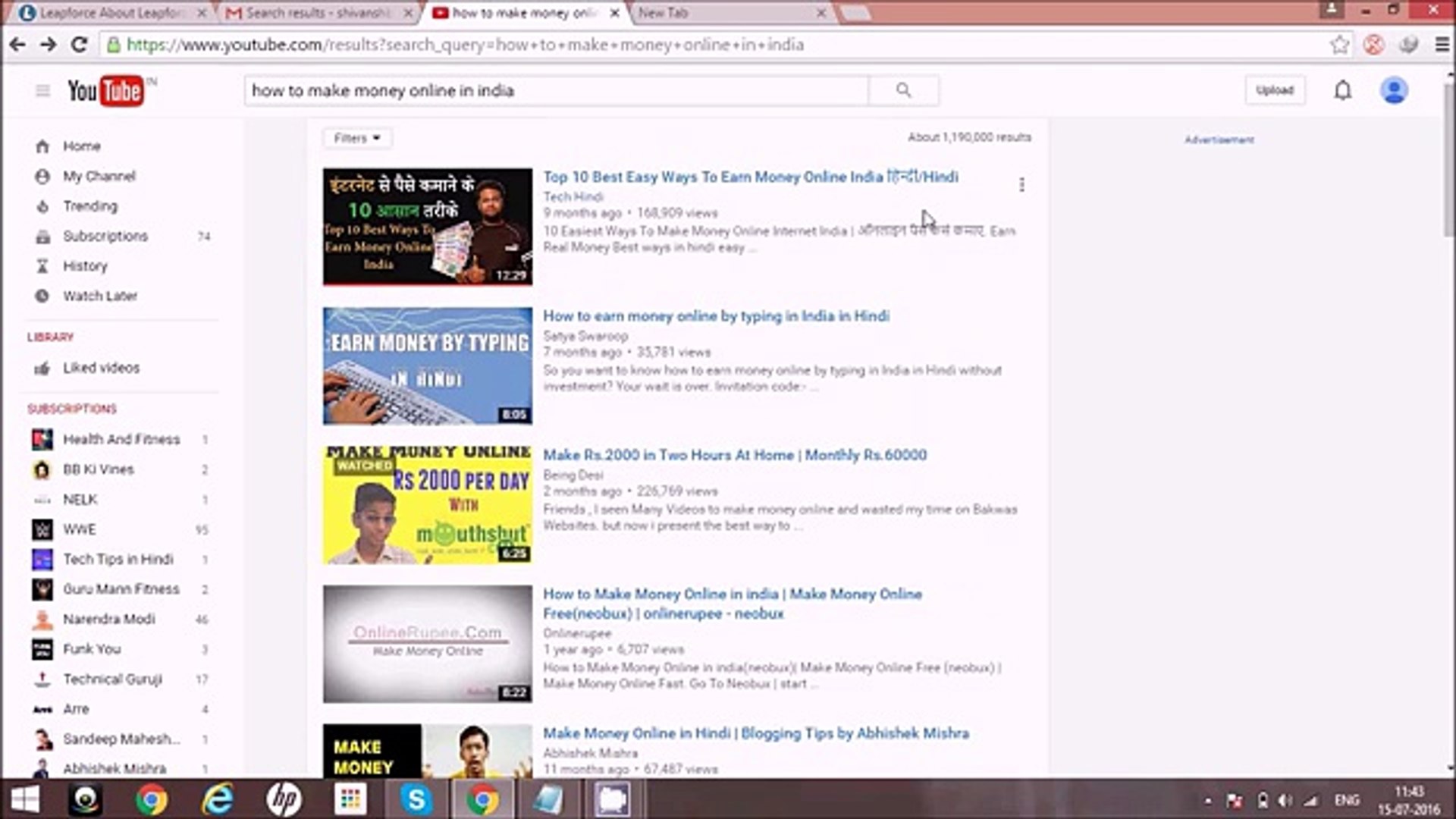Expand the Filters dropdown
Viewport: 1456px width, 819px height.
pos(356,138)
